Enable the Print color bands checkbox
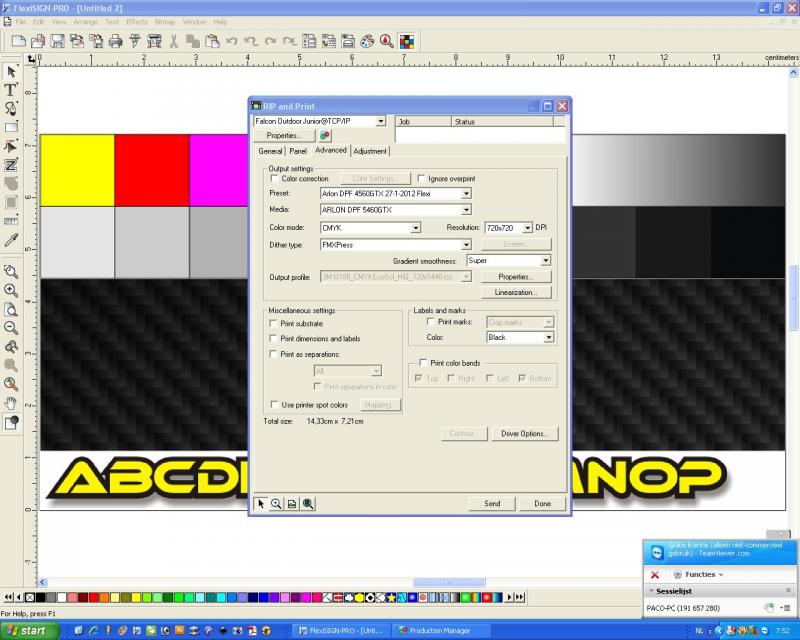The width and height of the screenshot is (800, 640). pyautogui.click(x=423, y=362)
